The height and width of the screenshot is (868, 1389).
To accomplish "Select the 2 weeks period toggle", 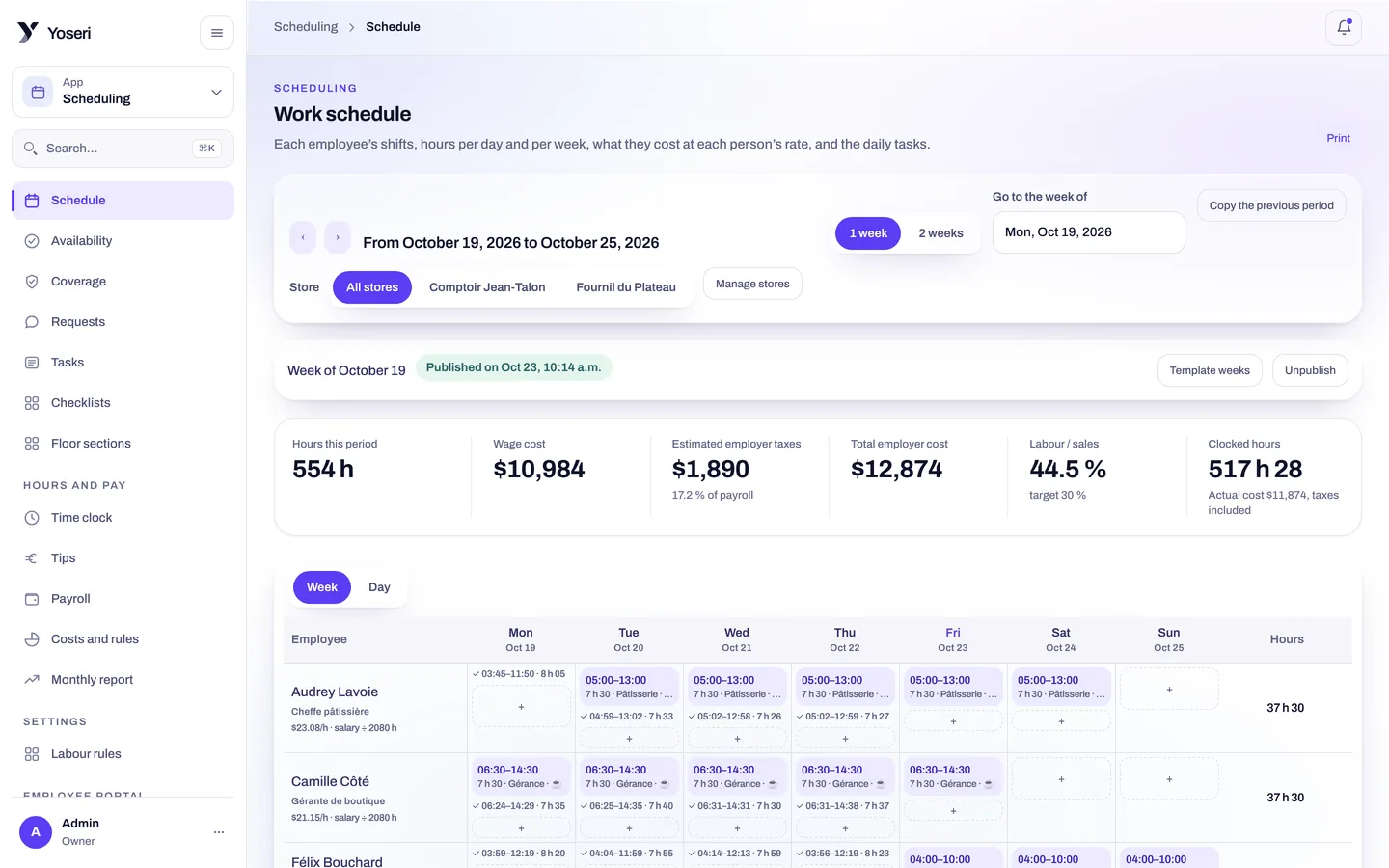I will tap(940, 233).
